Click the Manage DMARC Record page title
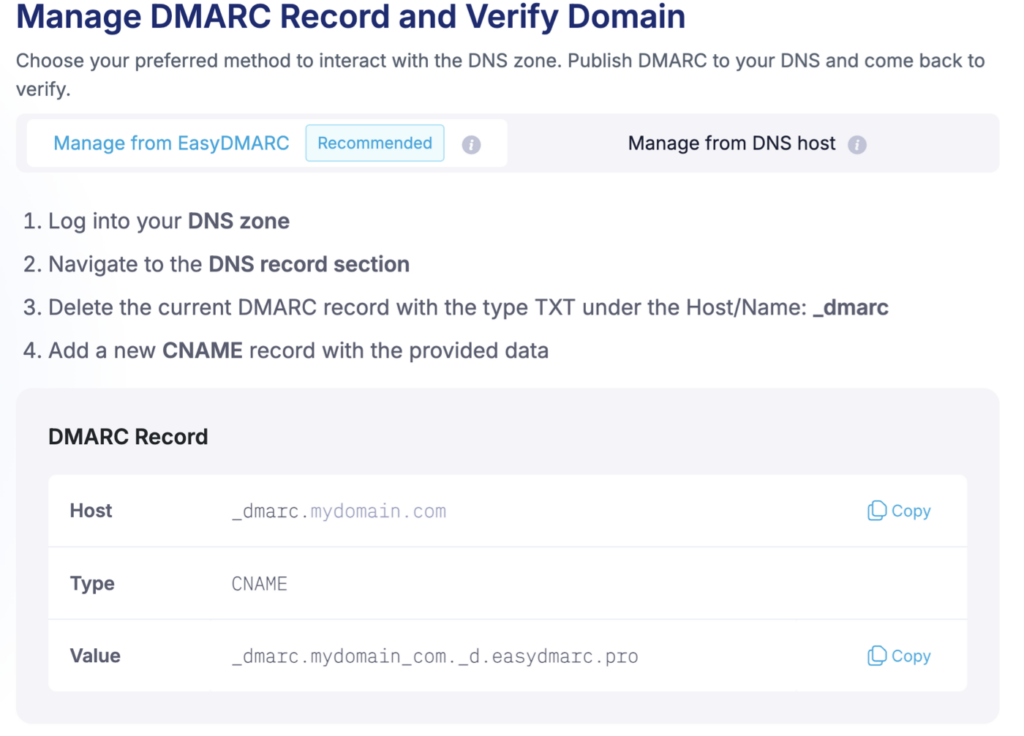Screen dimensions: 1024x736 point(350,18)
